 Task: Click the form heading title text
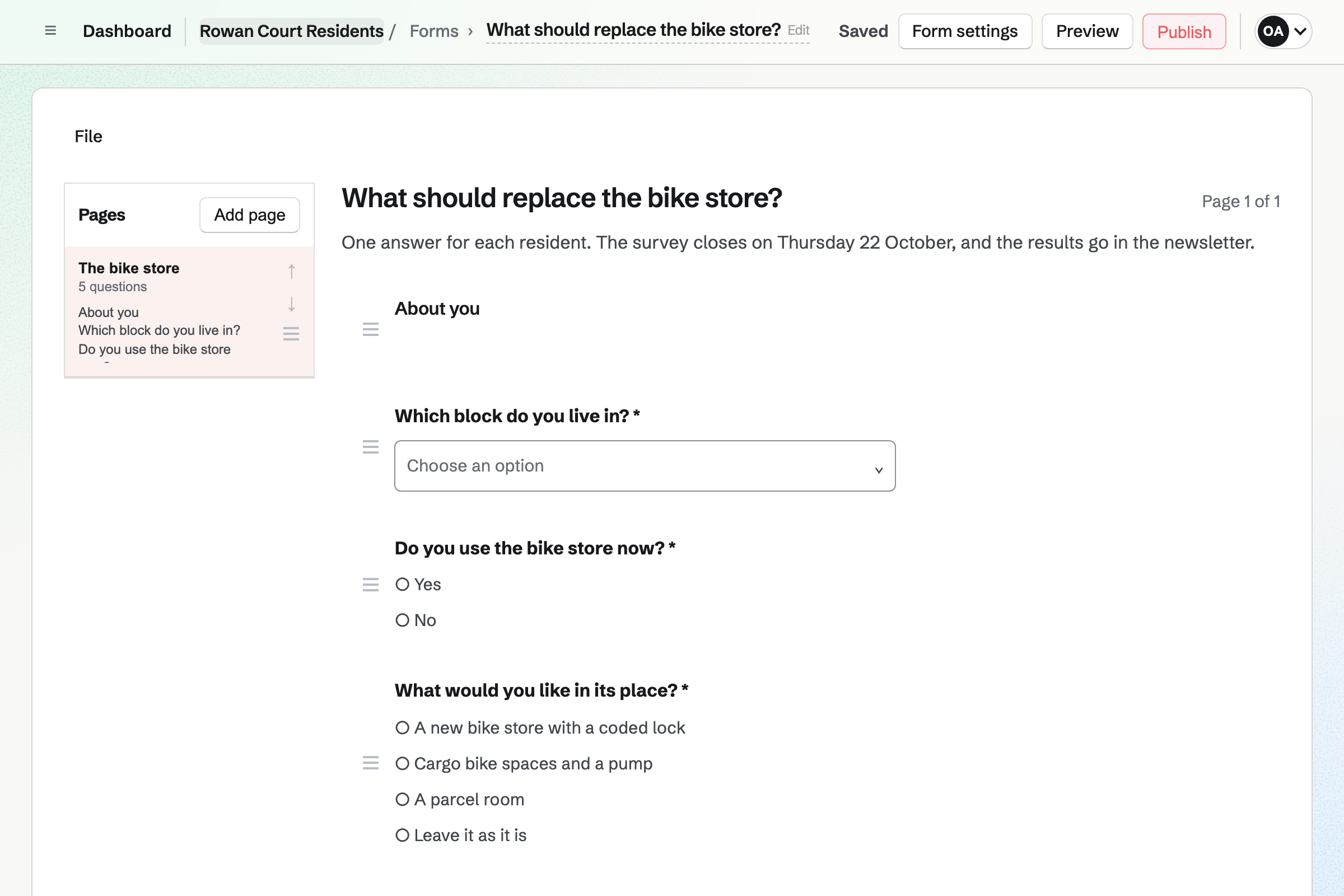click(562, 198)
